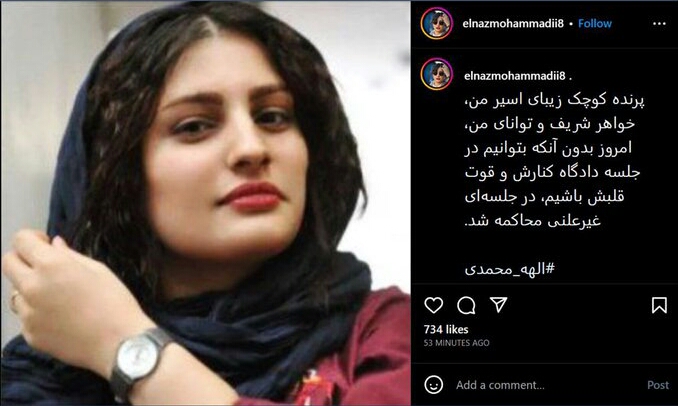Submit comment with the Post button

(658, 385)
